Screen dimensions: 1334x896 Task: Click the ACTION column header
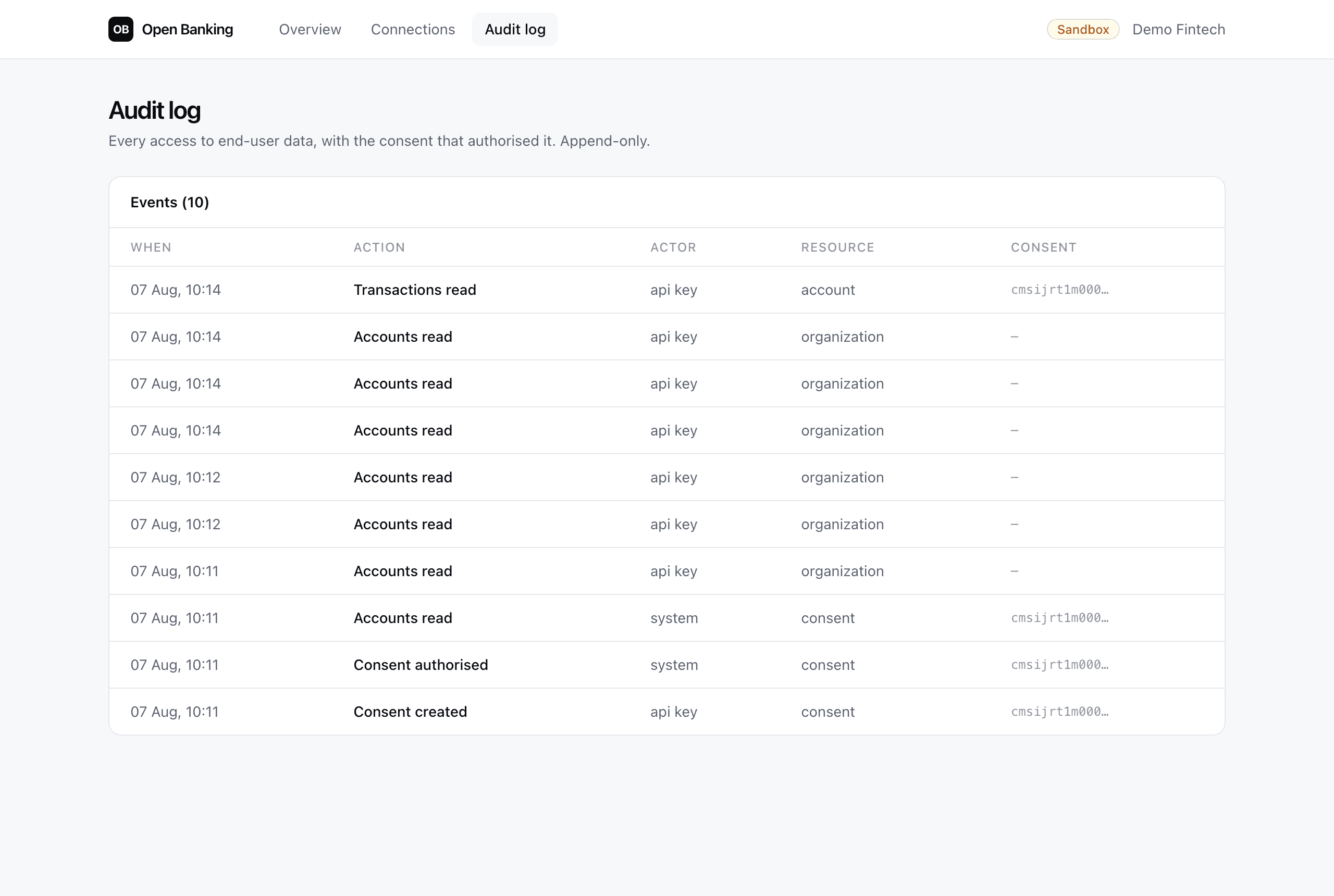click(x=379, y=247)
